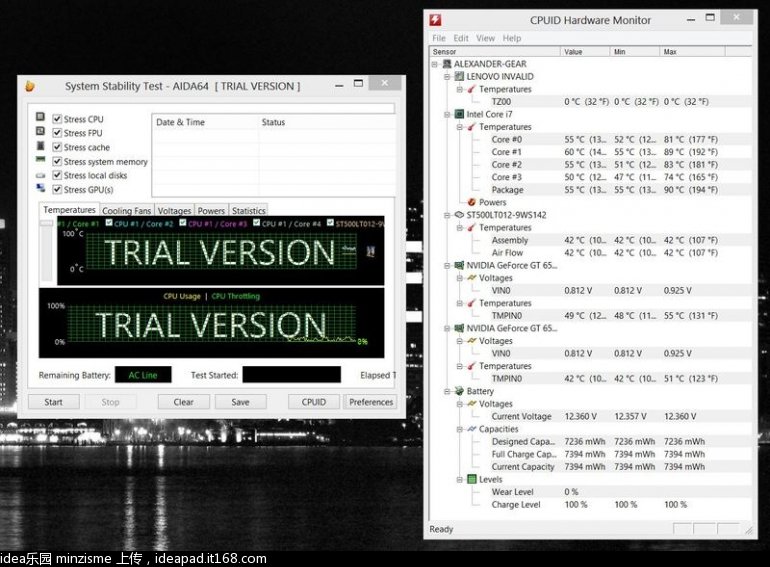
Task: Open the File menu in HWMonitor
Action: click(439, 38)
